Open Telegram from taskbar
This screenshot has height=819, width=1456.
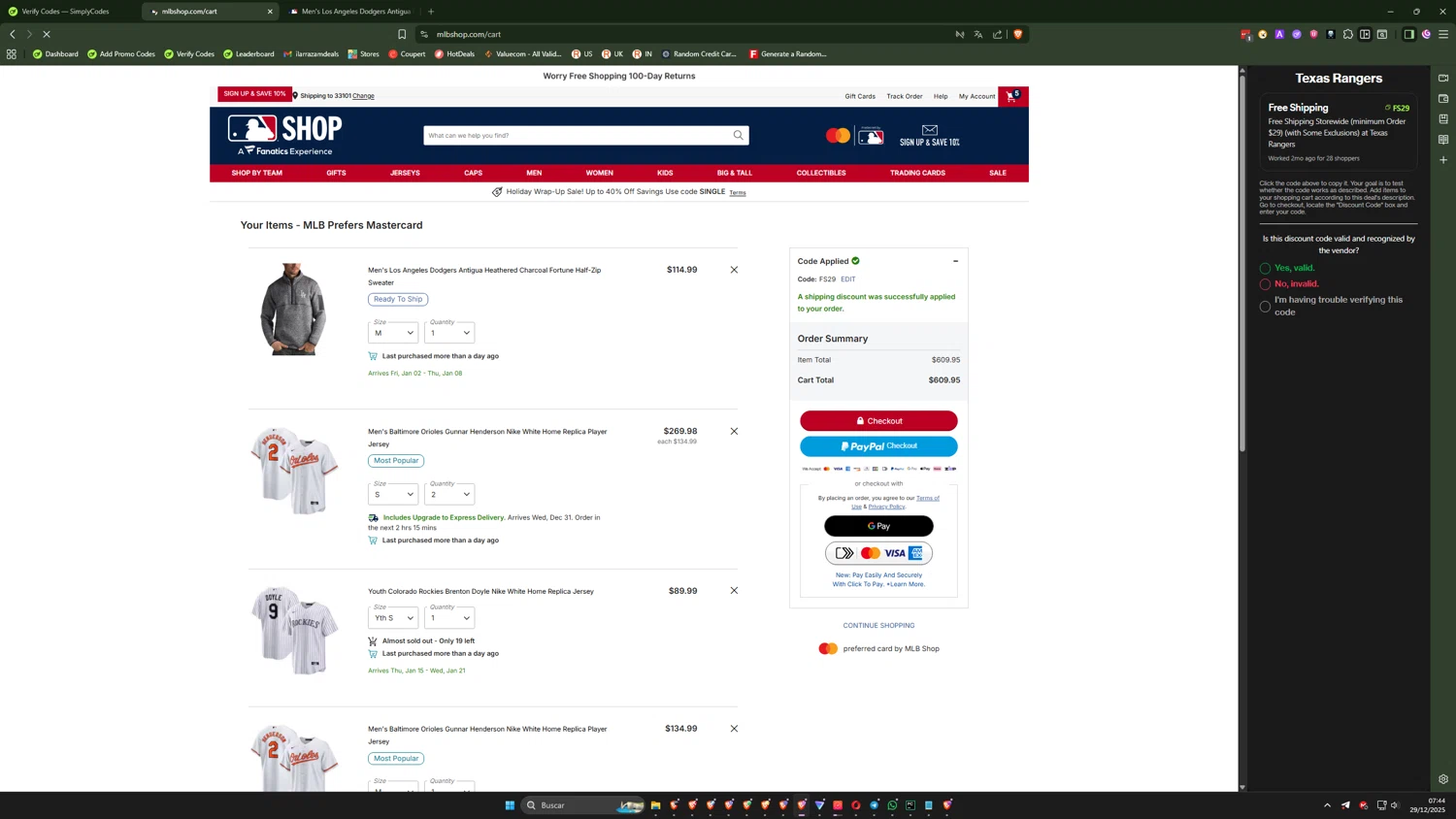[x=875, y=804]
